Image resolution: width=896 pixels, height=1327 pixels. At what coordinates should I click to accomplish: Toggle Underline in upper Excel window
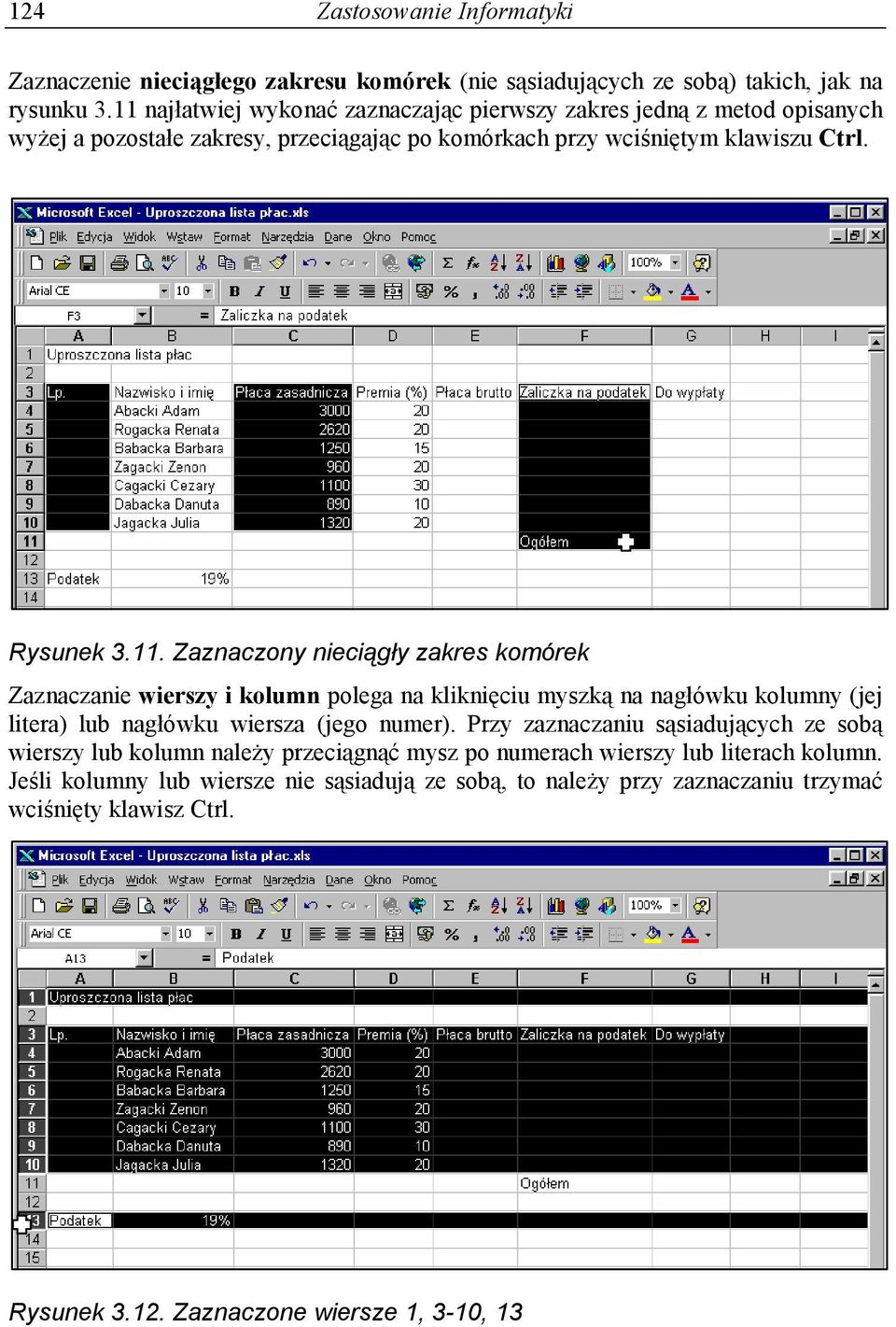point(285,291)
